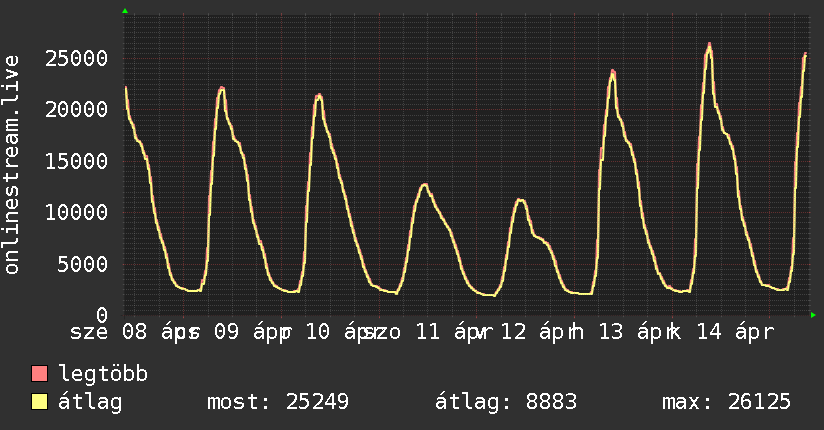824x430 pixels.
Task: Click the sze 08 ápr date label
Action: (x=135, y=332)
